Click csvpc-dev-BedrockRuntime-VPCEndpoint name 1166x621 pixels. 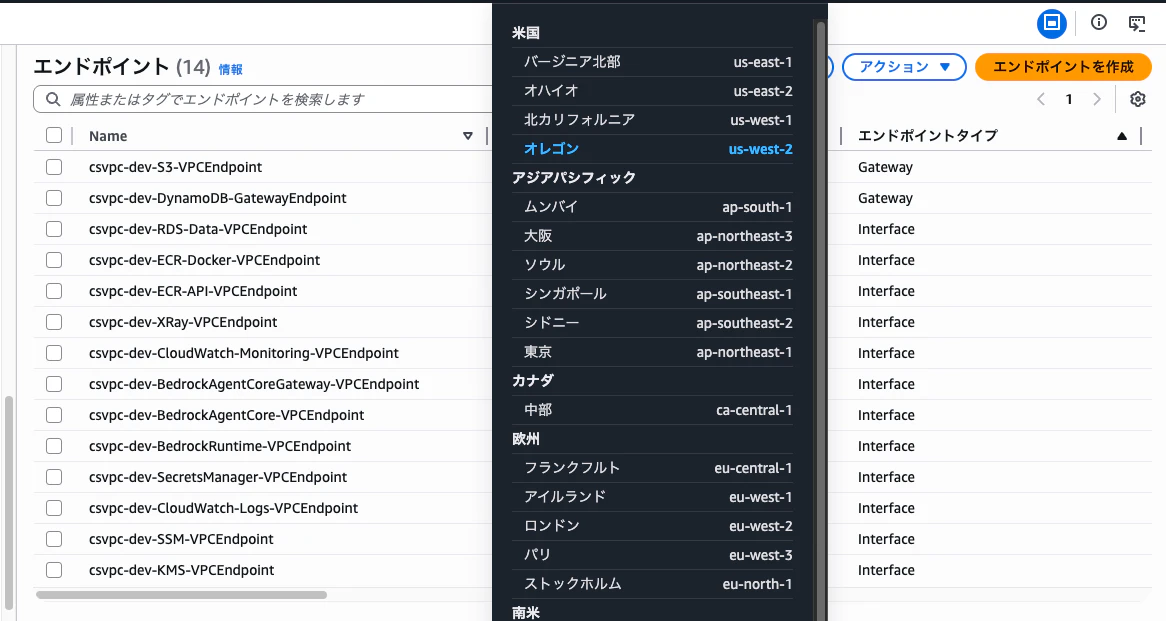[x=219, y=446]
